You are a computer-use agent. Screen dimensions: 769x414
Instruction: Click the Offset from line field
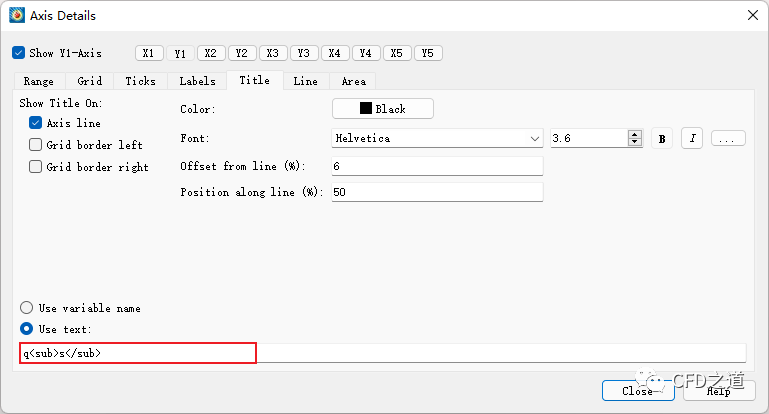(x=436, y=166)
